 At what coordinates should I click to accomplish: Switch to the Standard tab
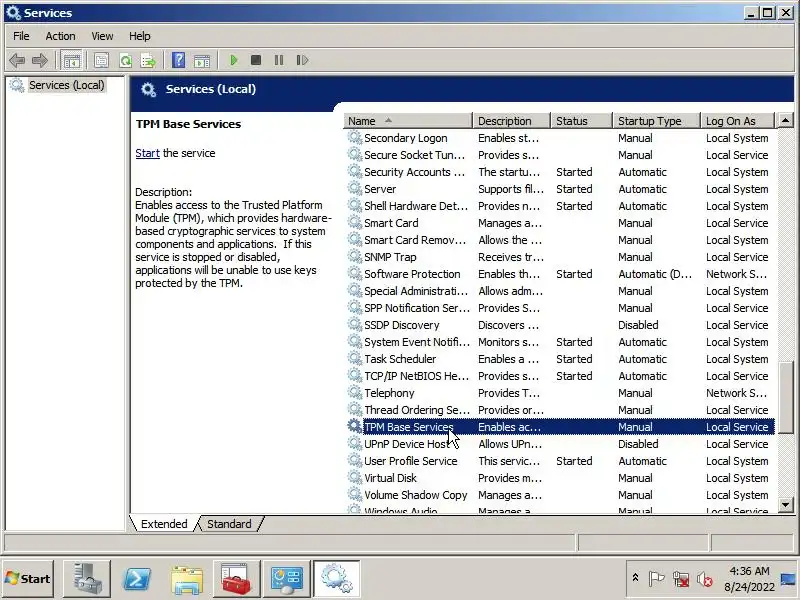(229, 524)
